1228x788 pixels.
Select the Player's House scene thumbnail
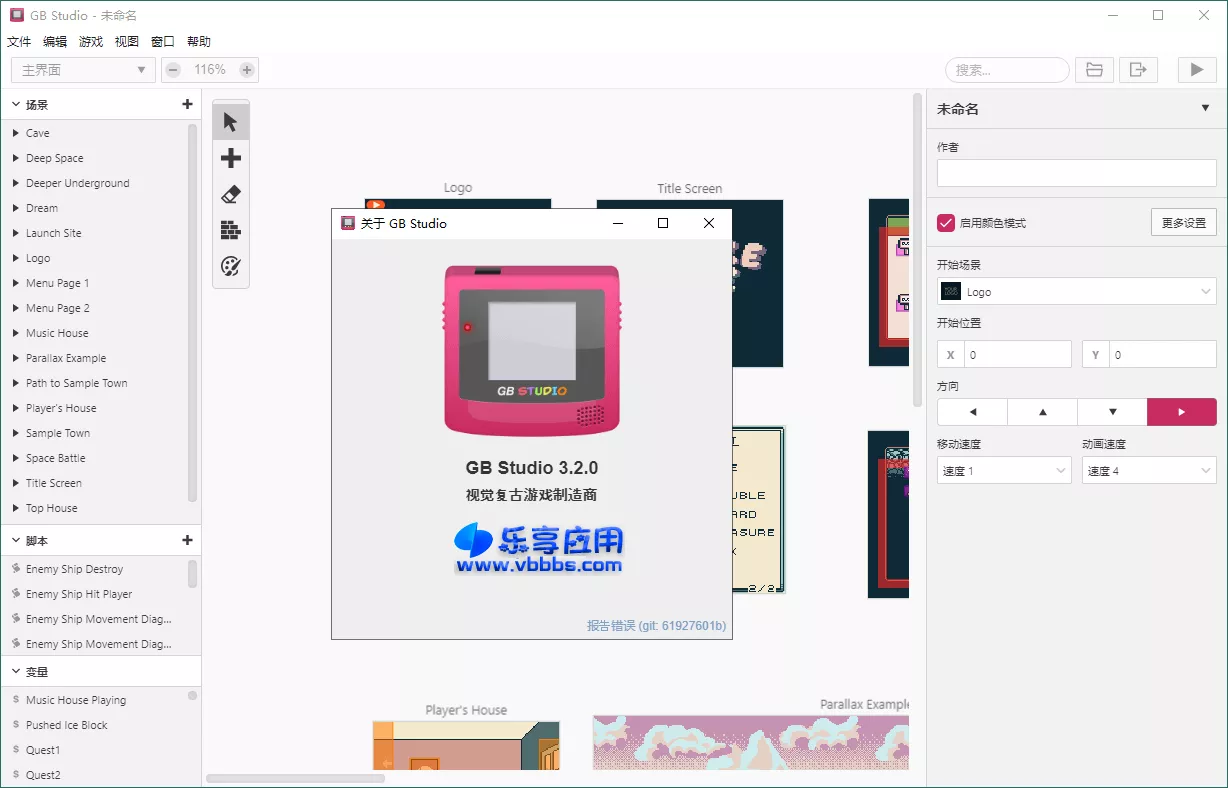(x=466, y=745)
